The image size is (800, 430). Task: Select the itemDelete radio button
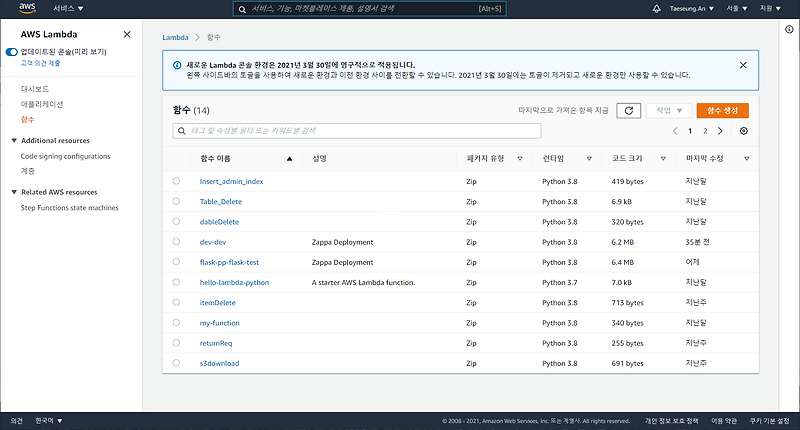(176, 302)
